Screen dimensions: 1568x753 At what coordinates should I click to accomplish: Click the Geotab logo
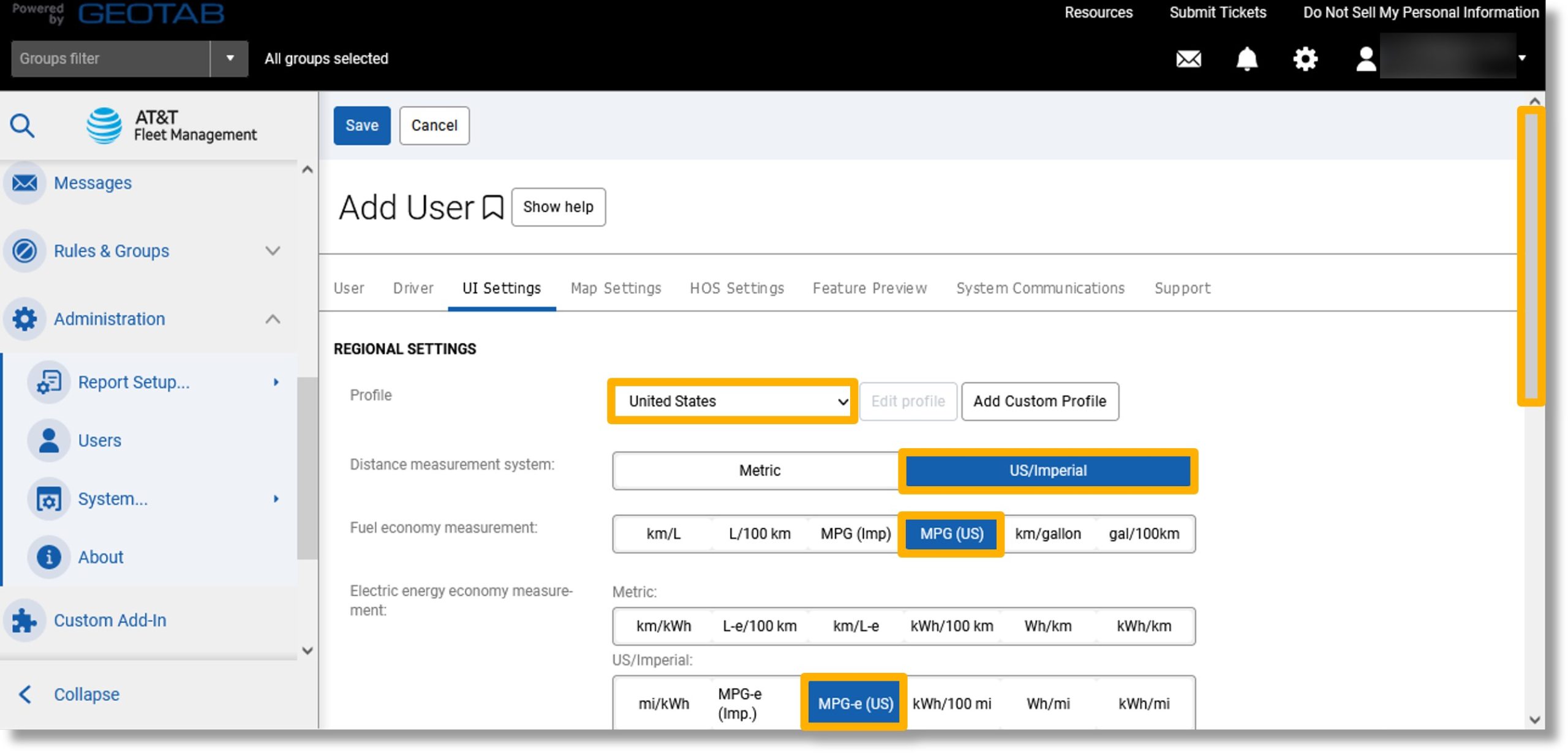click(151, 13)
